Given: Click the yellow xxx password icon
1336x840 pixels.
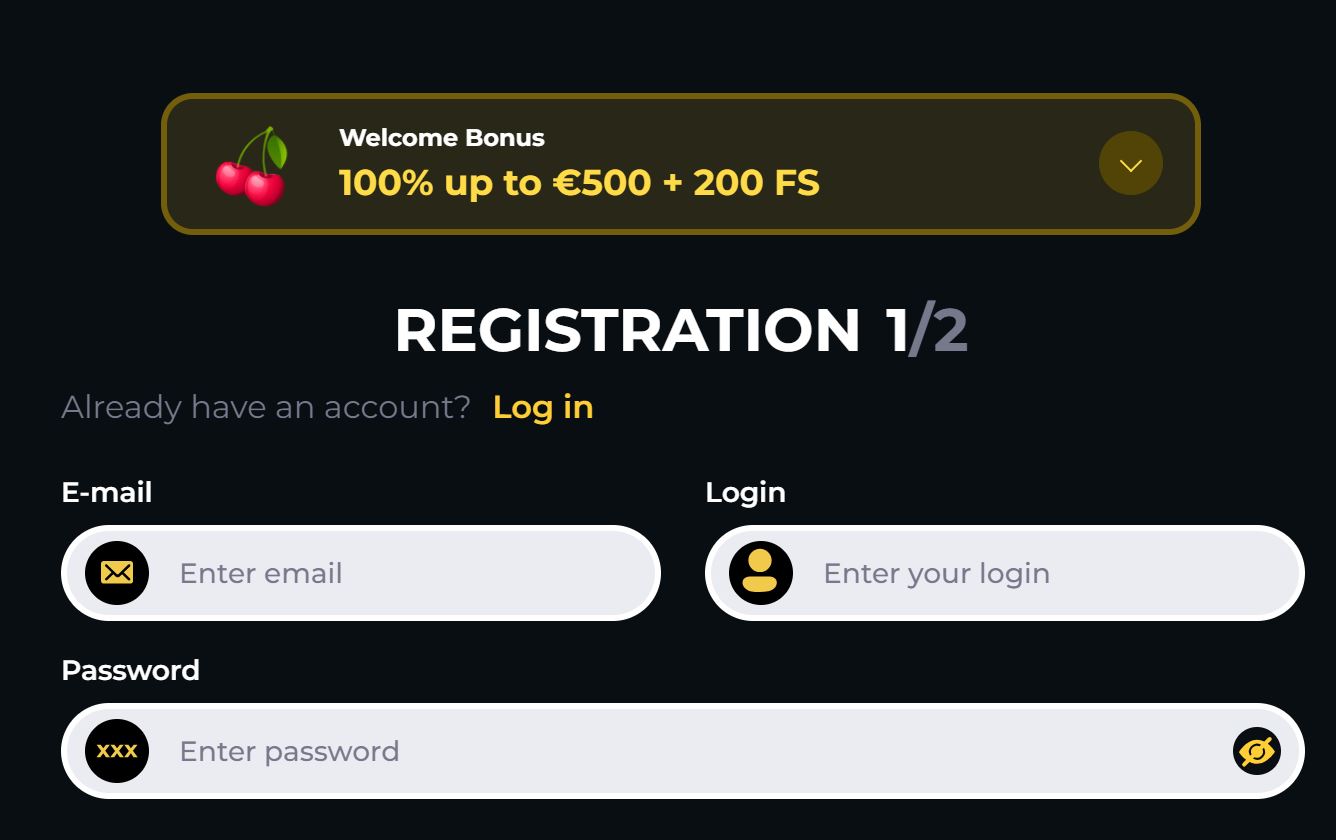Looking at the screenshot, I should tap(117, 751).
